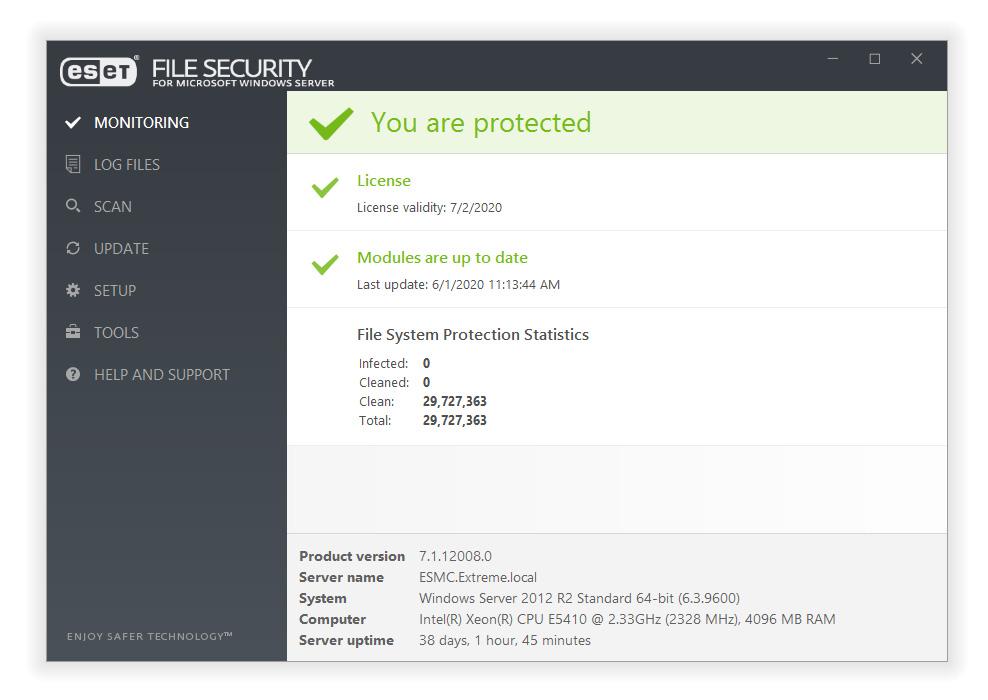Open the Setup menu entry
This screenshot has width=988, height=700.
[115, 291]
